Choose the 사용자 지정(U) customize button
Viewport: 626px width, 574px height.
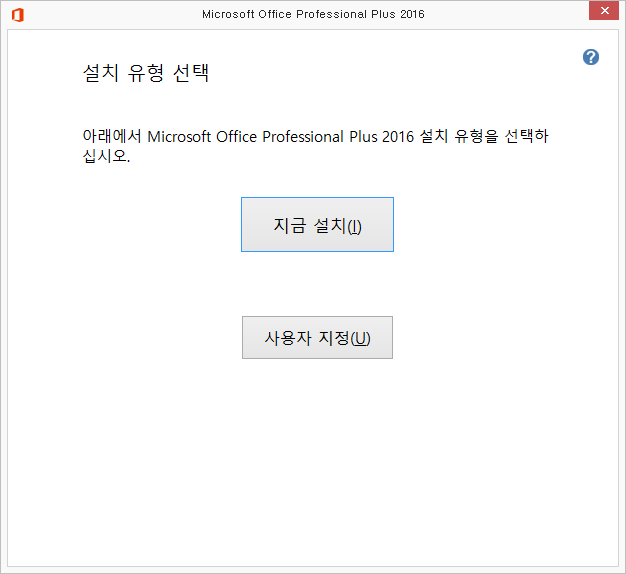pyautogui.click(x=317, y=338)
